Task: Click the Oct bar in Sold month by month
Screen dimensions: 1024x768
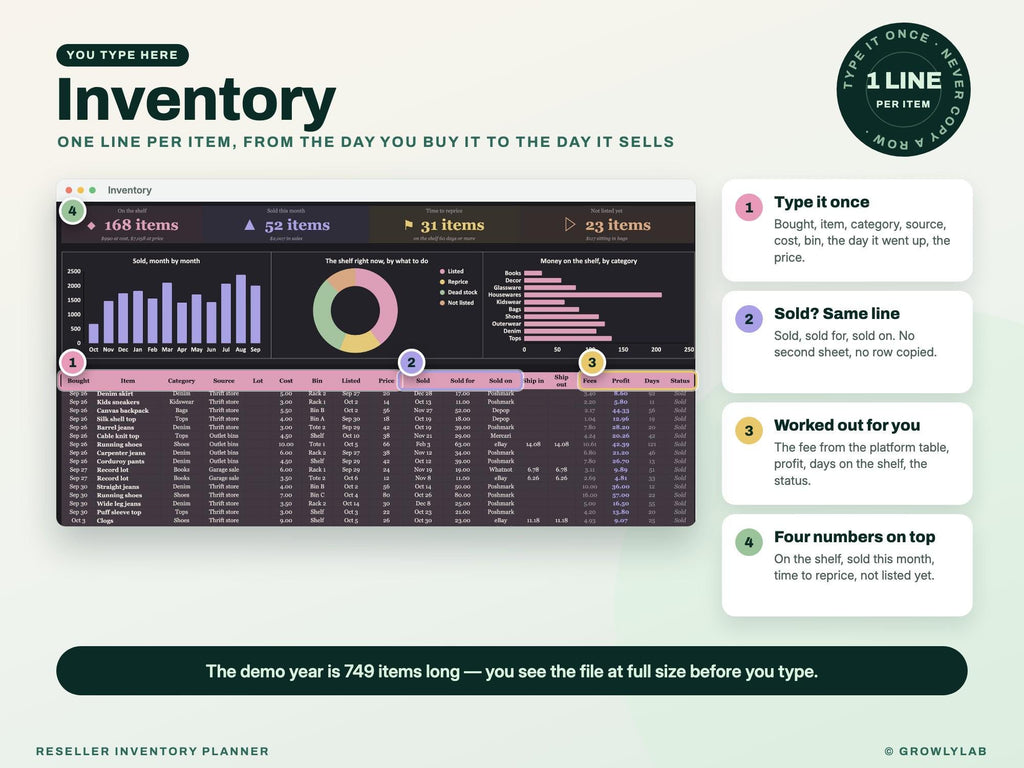Action: [x=93, y=333]
